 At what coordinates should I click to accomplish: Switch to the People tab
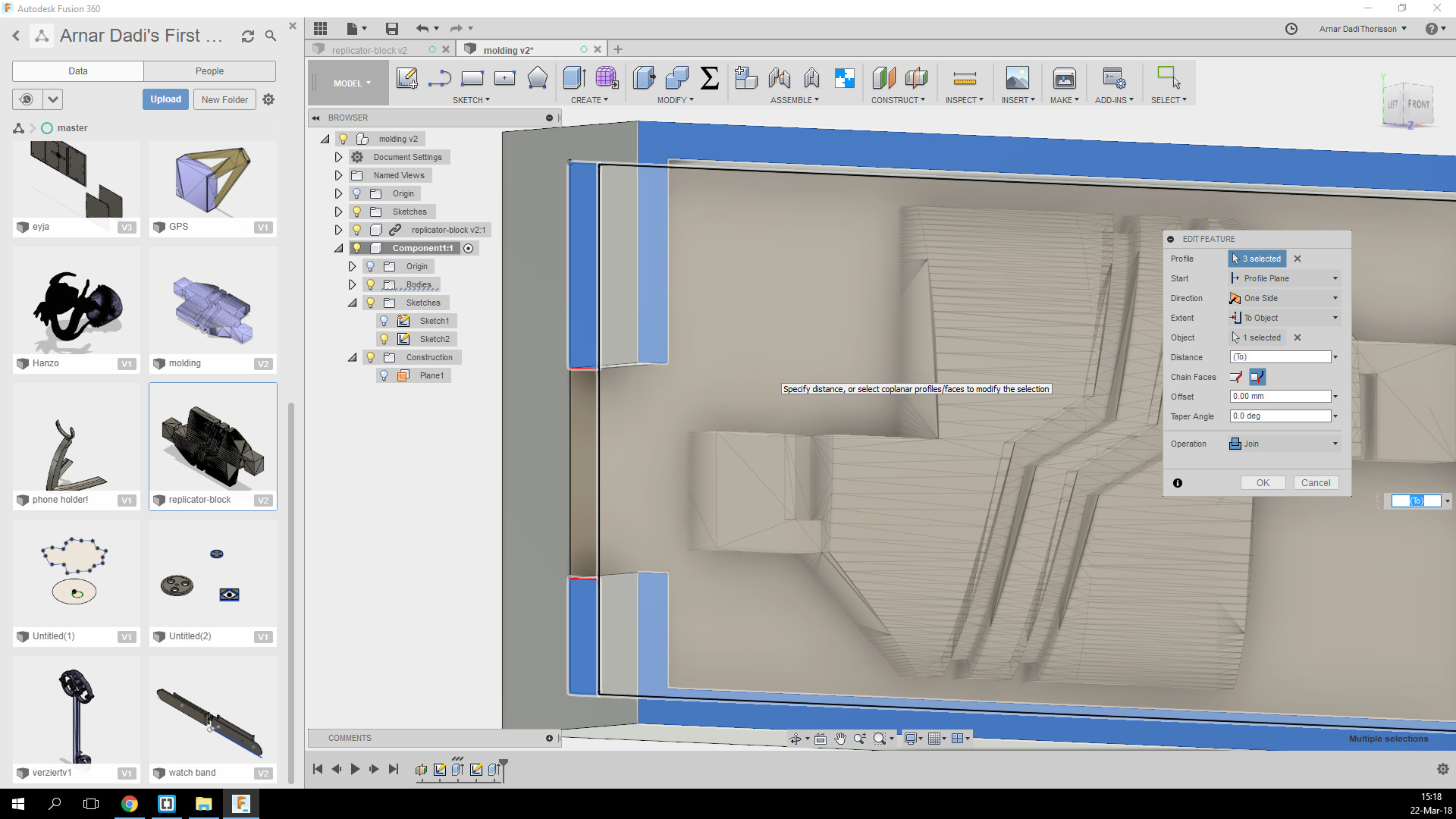pos(209,71)
